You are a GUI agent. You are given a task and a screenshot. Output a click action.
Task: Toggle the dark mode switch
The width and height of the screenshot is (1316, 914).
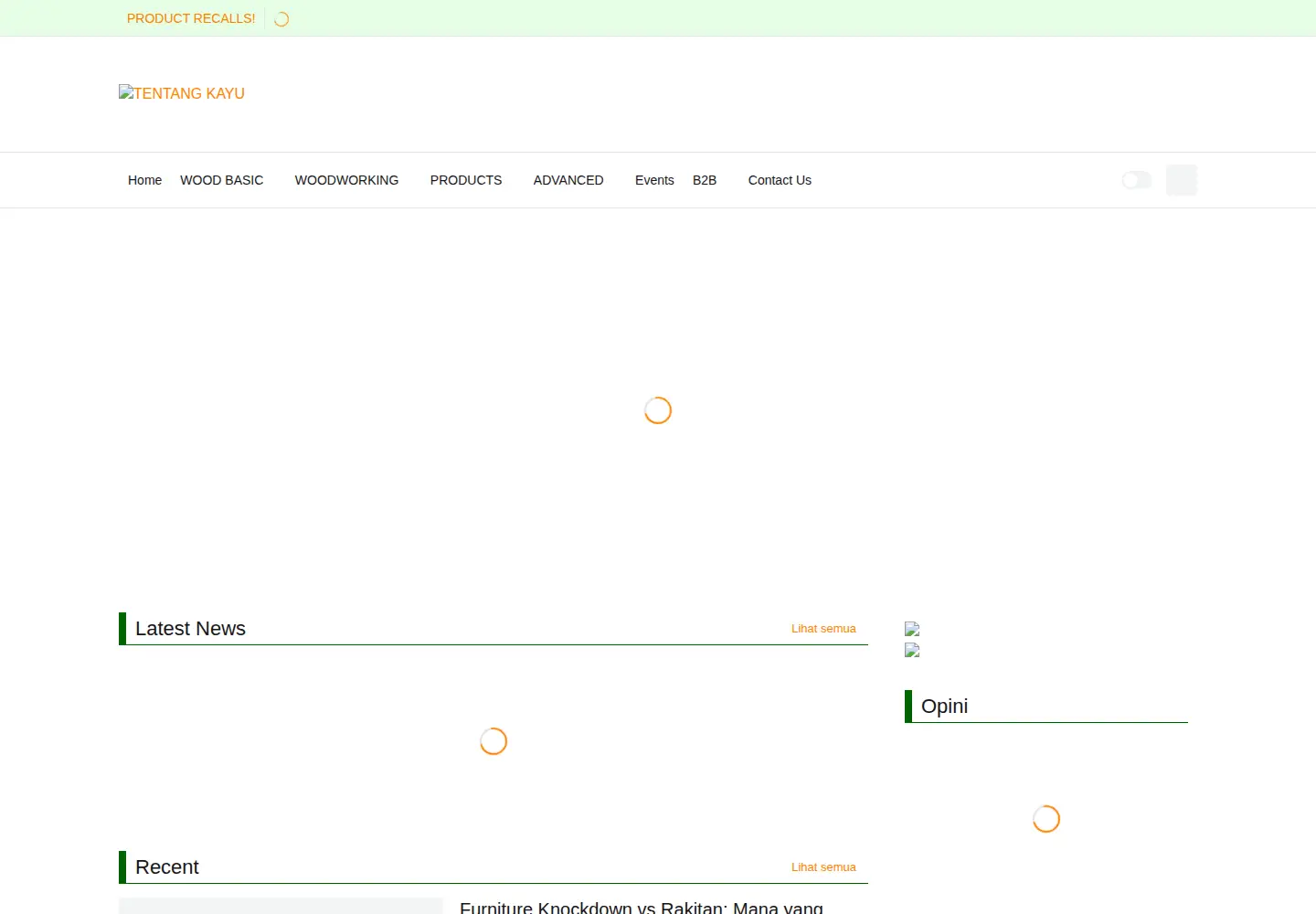(1137, 180)
